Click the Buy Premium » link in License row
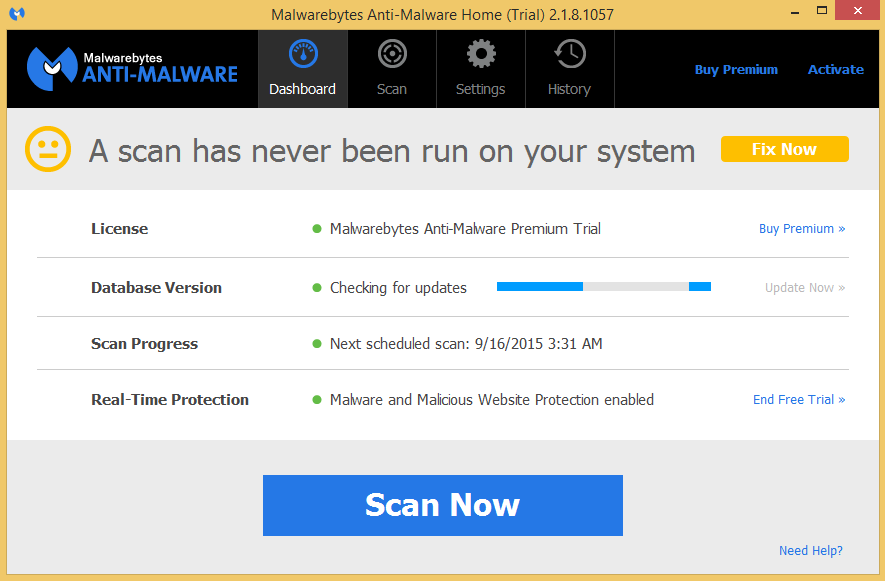Image resolution: width=885 pixels, height=581 pixels. tap(801, 229)
